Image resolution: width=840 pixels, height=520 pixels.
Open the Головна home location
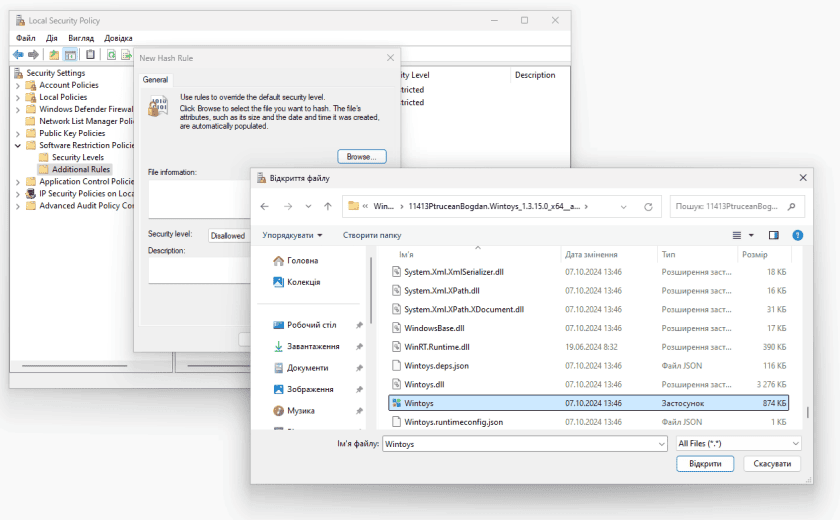click(302, 260)
